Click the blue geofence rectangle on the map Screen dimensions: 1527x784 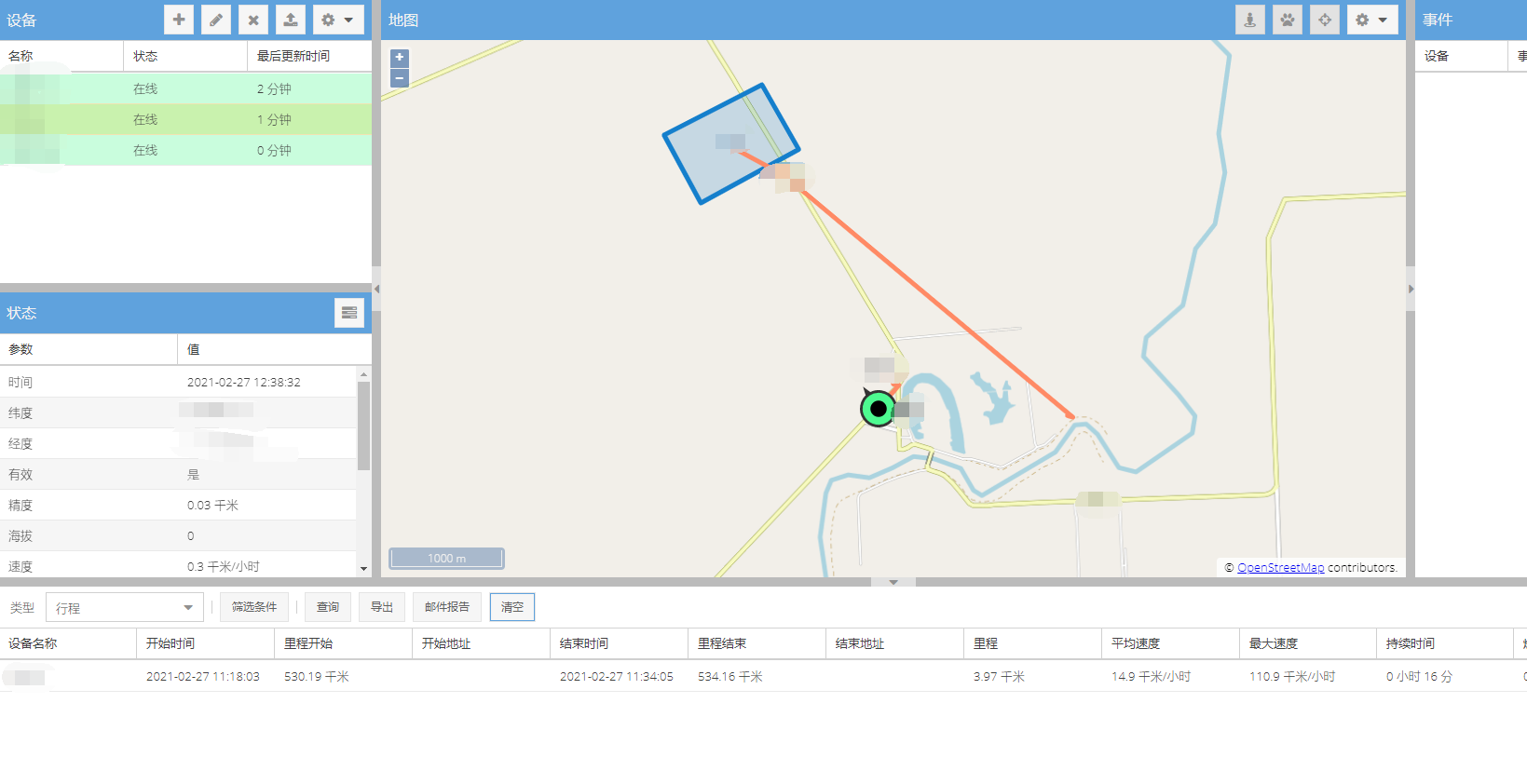click(731, 143)
